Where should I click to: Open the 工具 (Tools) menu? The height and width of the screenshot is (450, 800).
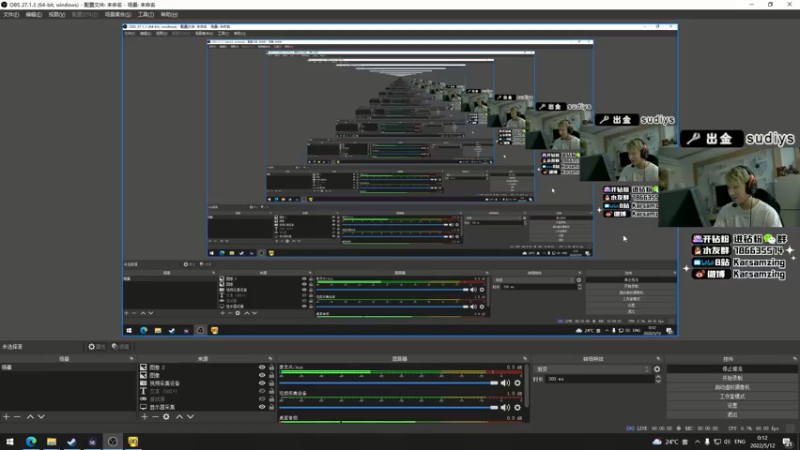(x=146, y=15)
